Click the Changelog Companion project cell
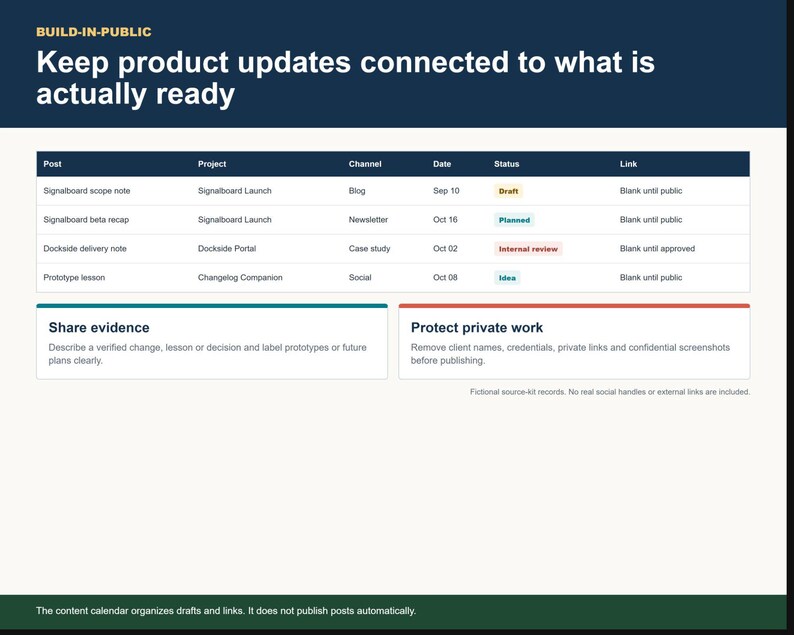Image resolution: width=794 pixels, height=635 pixels. 240,277
